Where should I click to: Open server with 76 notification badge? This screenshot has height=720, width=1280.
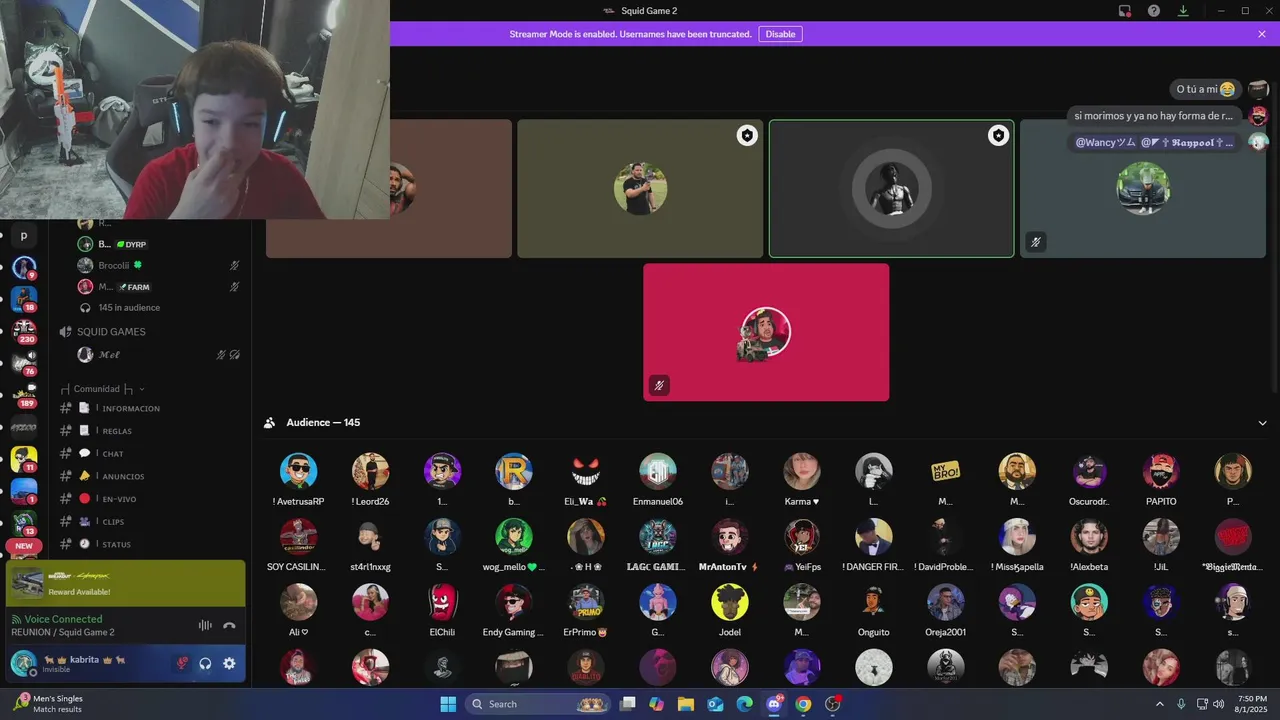point(24,364)
